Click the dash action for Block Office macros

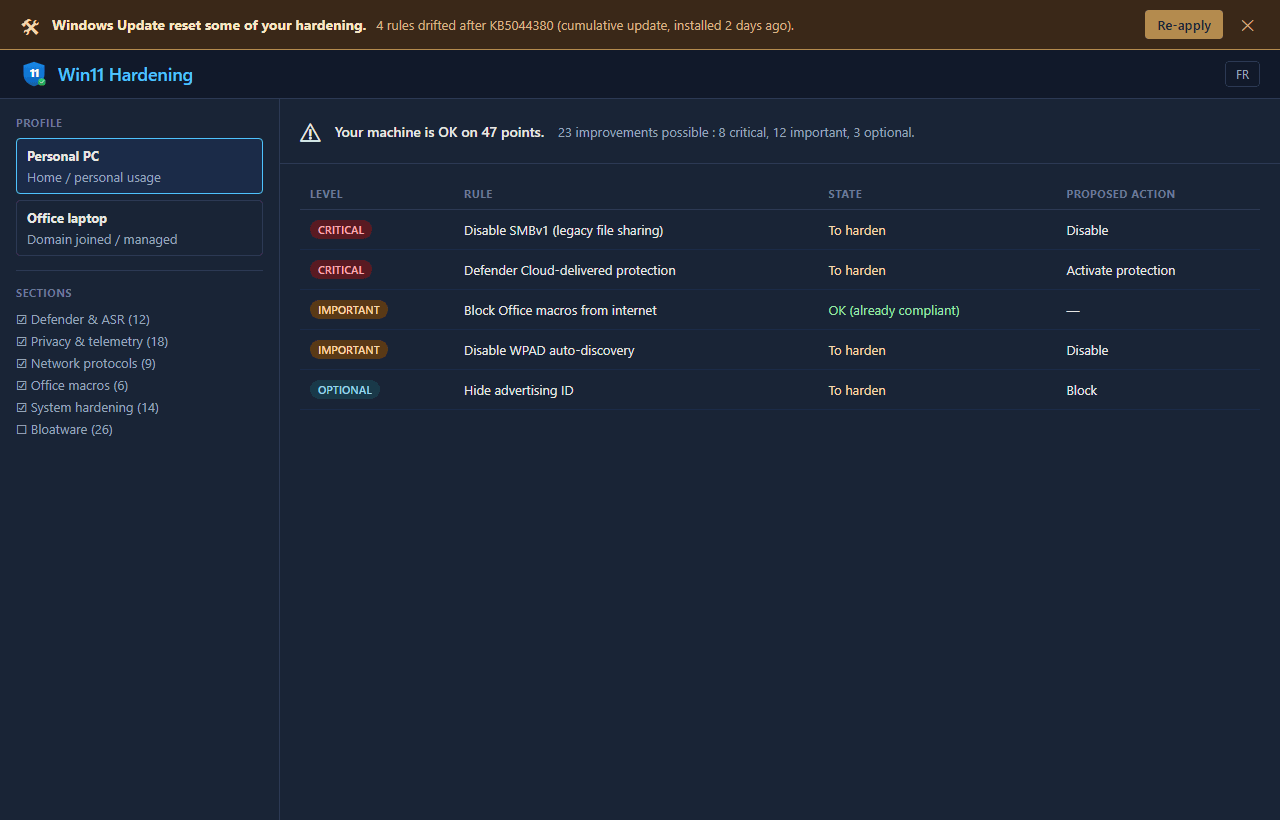[1073, 310]
